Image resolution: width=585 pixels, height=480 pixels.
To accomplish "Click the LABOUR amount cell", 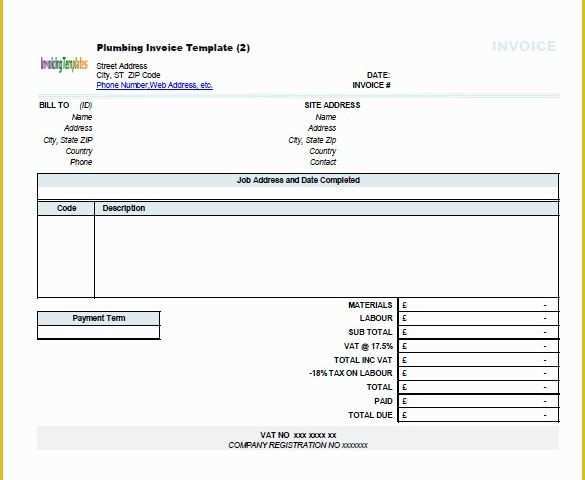I will pyautogui.click(x=478, y=319).
